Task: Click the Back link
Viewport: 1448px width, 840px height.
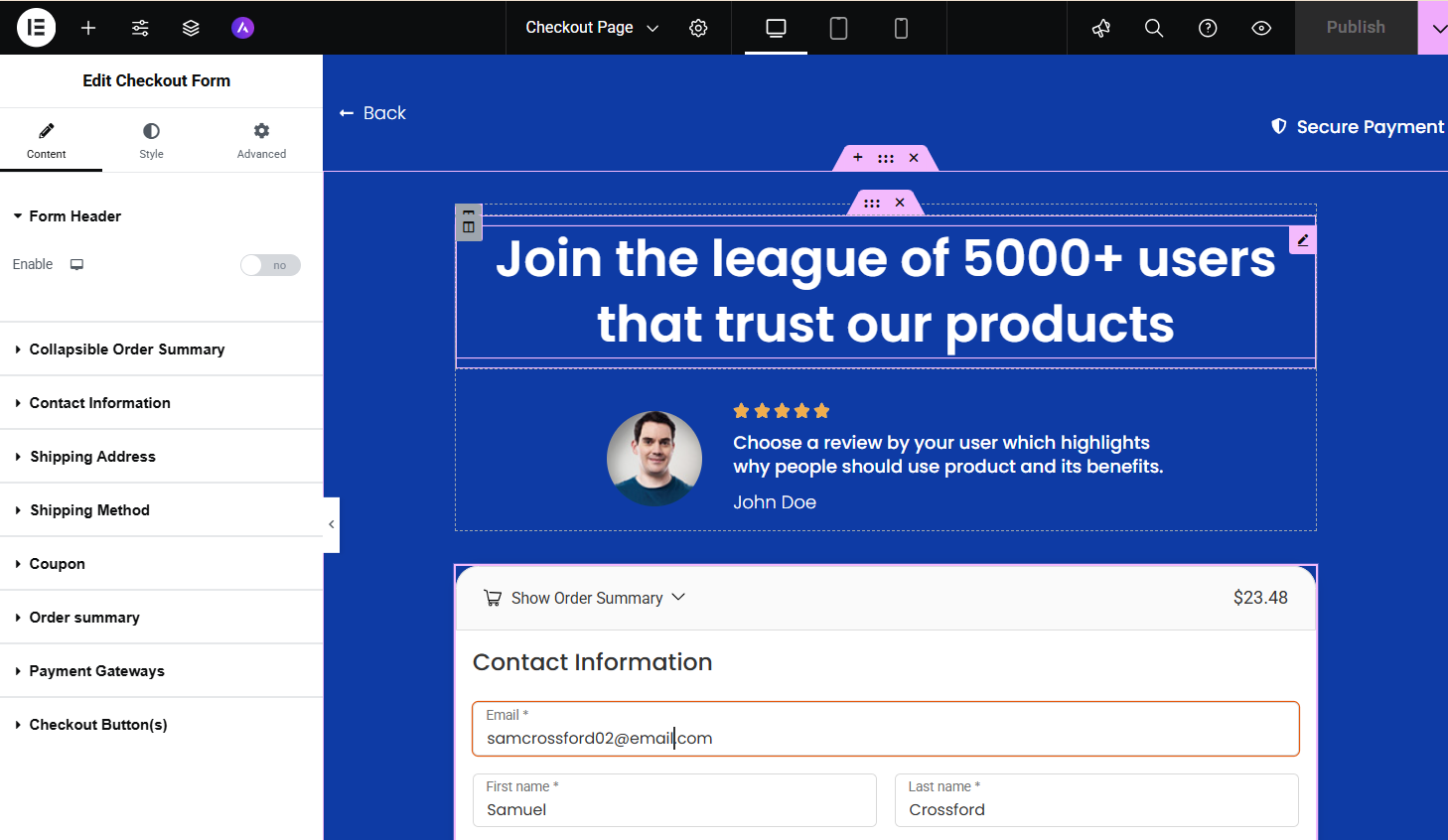Action: click(x=373, y=113)
